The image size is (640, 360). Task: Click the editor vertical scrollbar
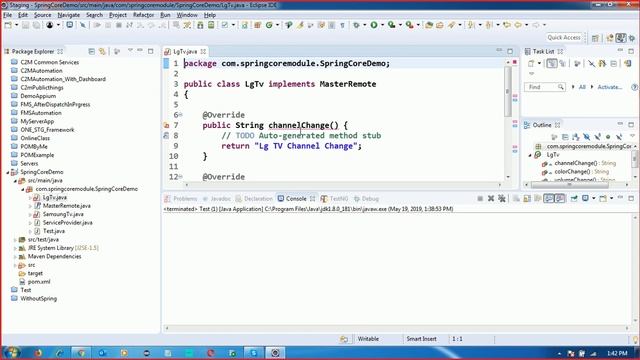(x=508, y=91)
